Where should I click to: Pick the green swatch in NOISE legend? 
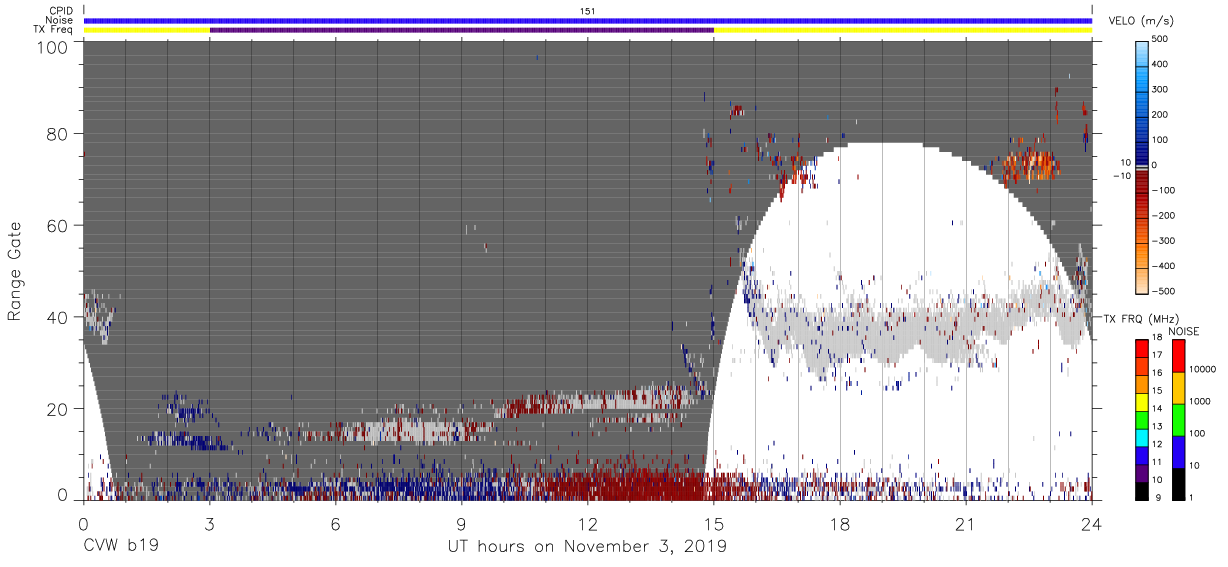pos(1178,419)
